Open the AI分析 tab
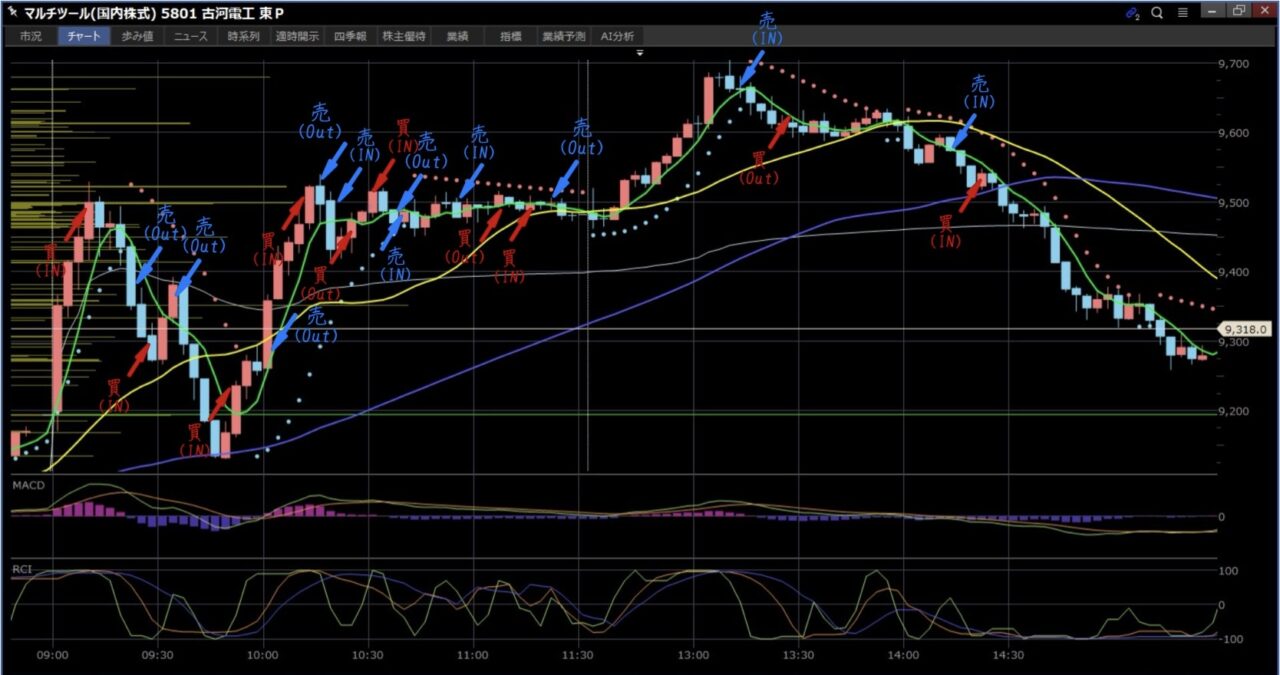The width and height of the screenshot is (1280, 675). coord(617,36)
